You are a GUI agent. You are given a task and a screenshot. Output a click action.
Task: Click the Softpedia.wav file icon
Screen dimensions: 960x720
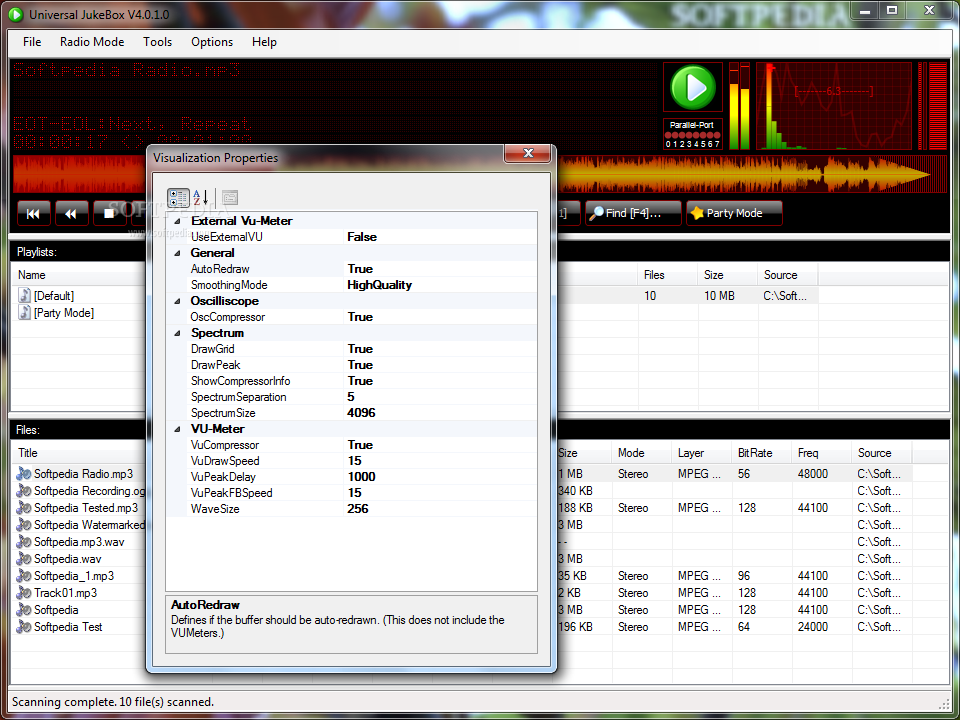(24, 559)
